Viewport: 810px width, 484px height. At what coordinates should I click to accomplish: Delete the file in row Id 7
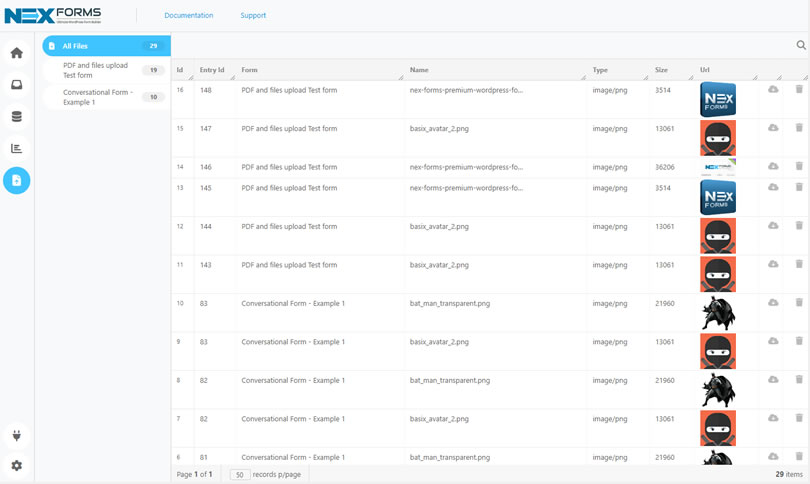(x=799, y=418)
